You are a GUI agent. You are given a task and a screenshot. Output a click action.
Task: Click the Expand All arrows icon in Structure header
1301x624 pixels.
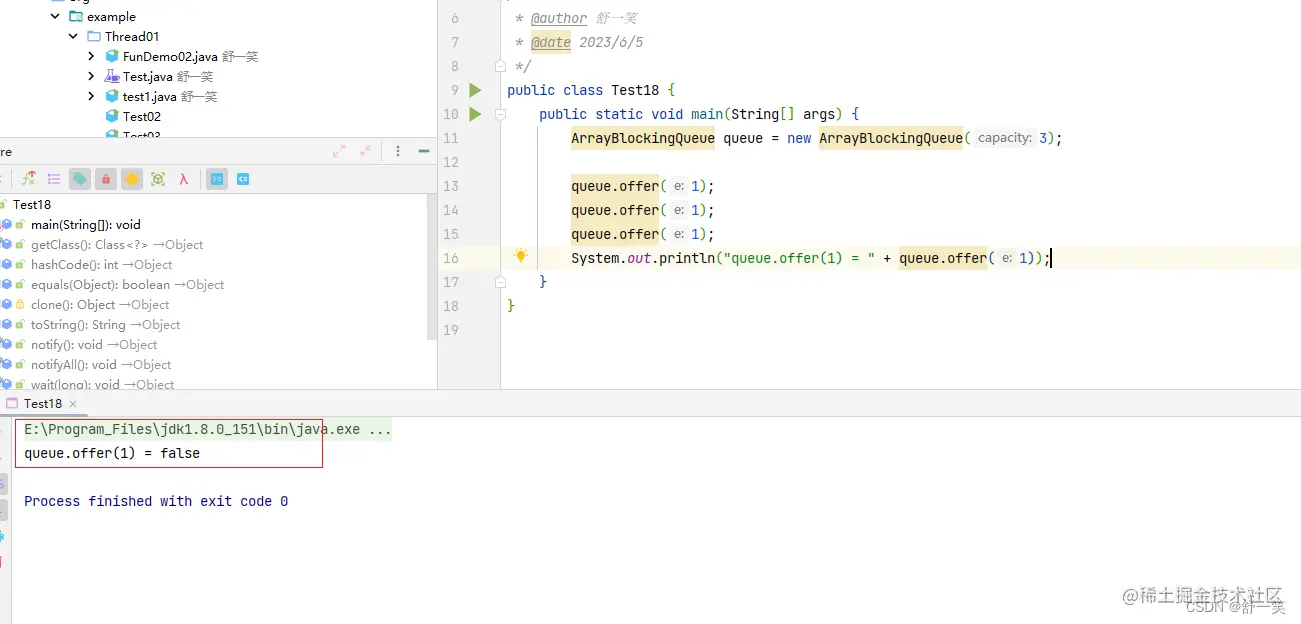[x=339, y=151]
